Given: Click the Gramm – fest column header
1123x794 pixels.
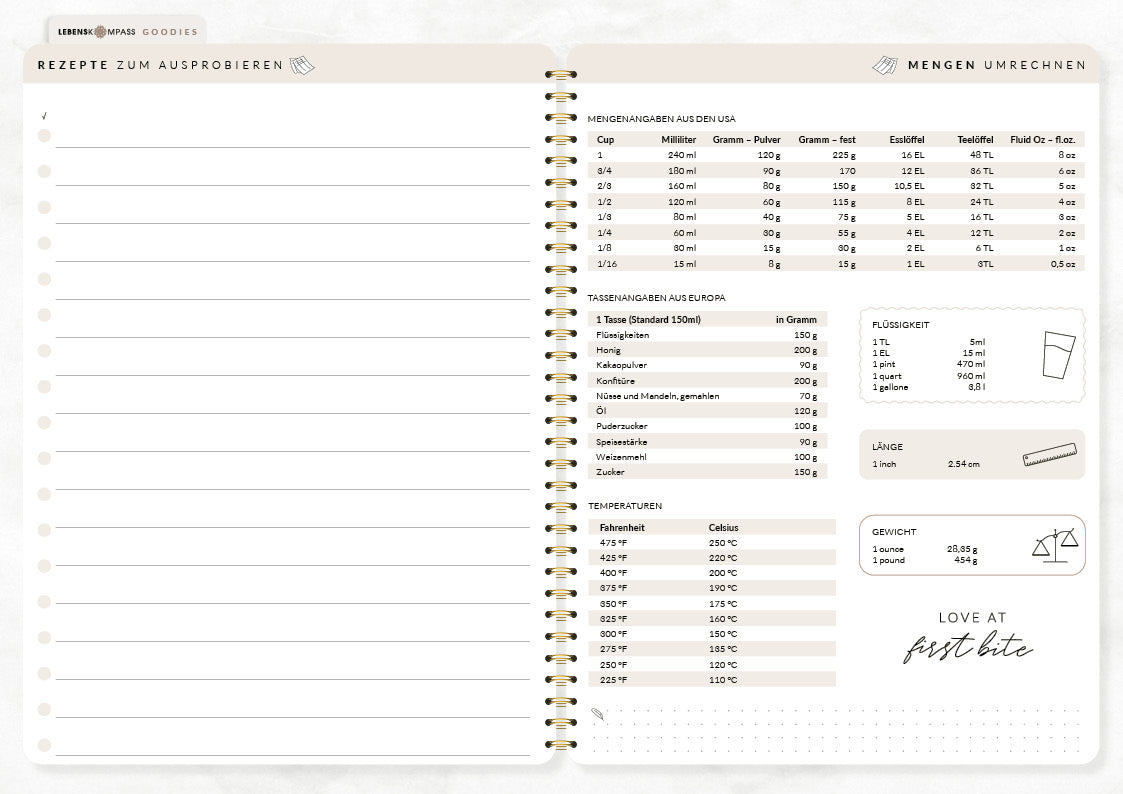Looking at the screenshot, I should coord(826,140).
